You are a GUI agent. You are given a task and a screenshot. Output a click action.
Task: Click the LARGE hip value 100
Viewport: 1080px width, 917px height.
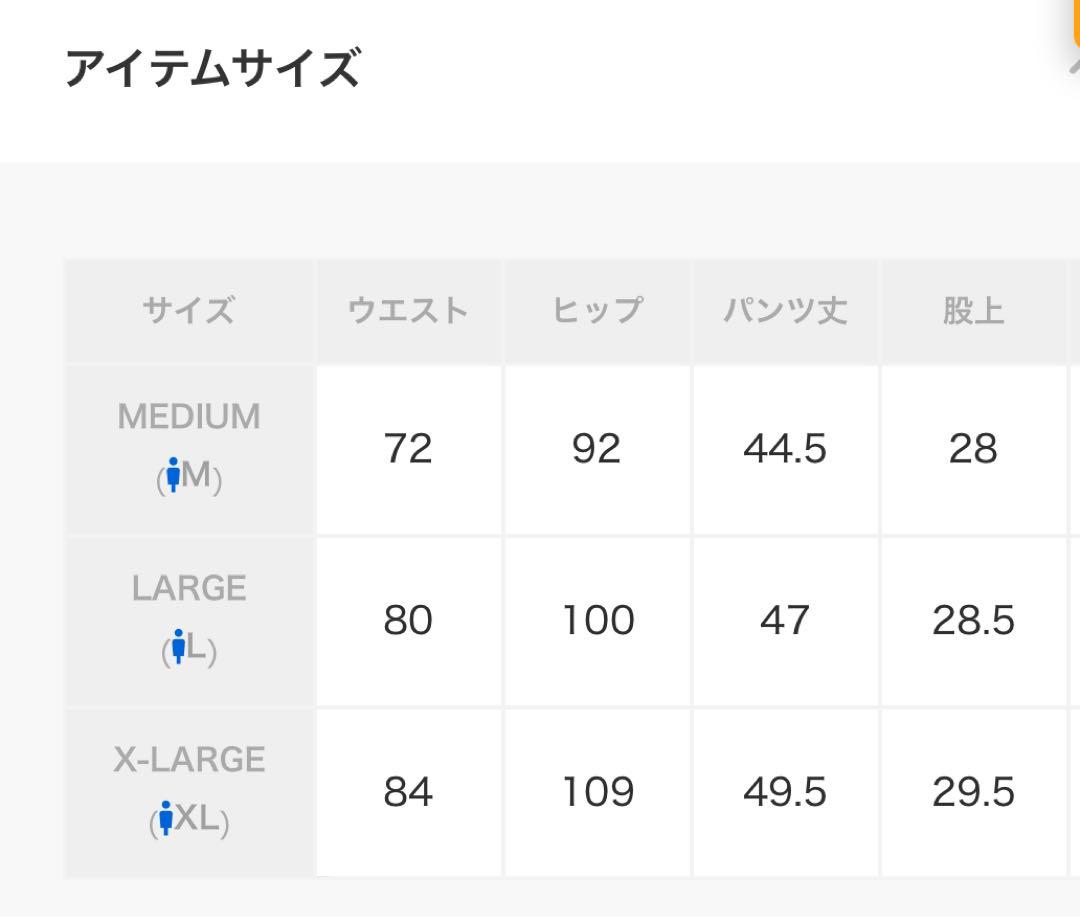point(597,620)
